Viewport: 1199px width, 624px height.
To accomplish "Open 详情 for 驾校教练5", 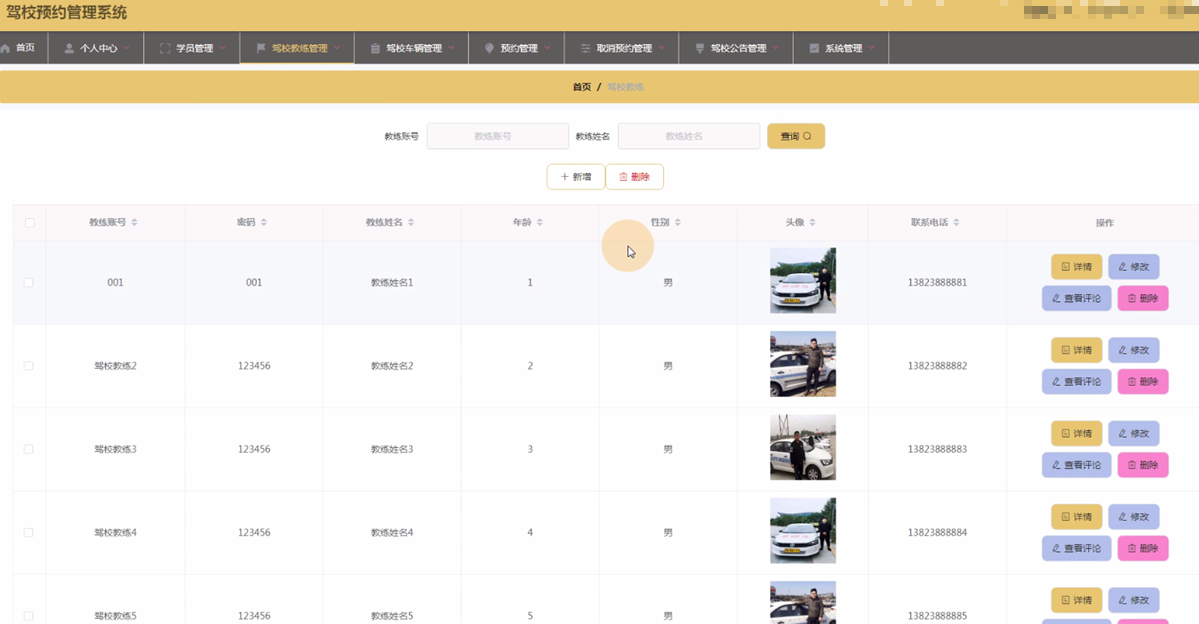I will pyautogui.click(x=1077, y=600).
